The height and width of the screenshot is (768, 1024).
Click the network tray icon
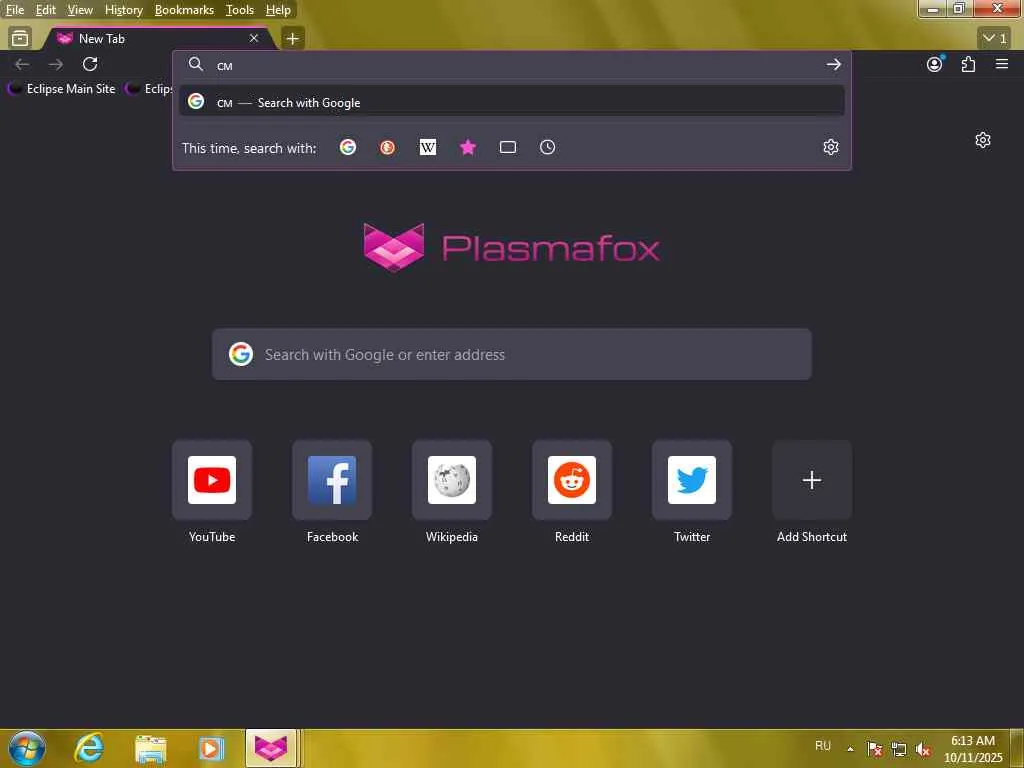point(899,748)
